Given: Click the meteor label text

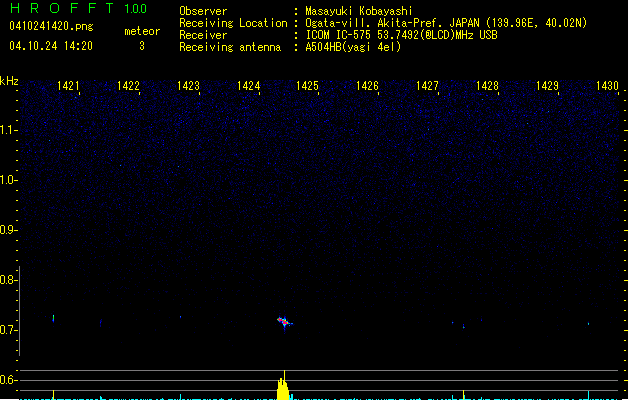Looking at the screenshot, I should click(x=142, y=31).
